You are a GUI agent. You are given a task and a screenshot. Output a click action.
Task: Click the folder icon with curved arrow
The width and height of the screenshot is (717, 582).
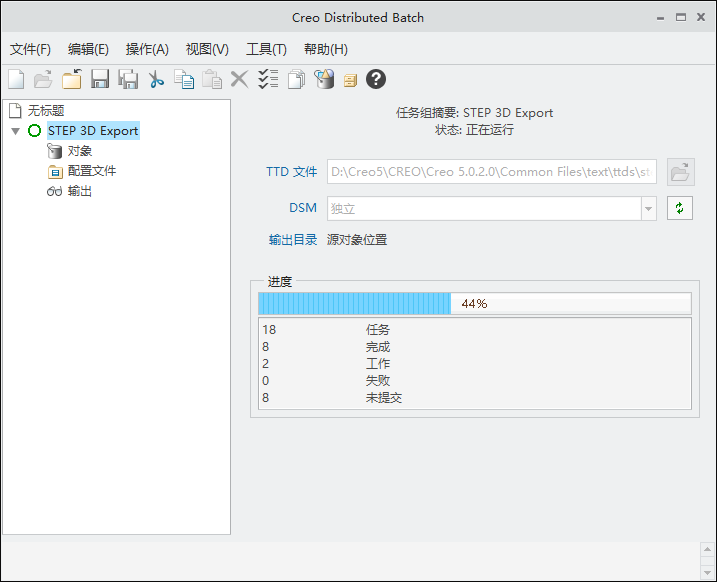pyautogui.click(x=72, y=79)
